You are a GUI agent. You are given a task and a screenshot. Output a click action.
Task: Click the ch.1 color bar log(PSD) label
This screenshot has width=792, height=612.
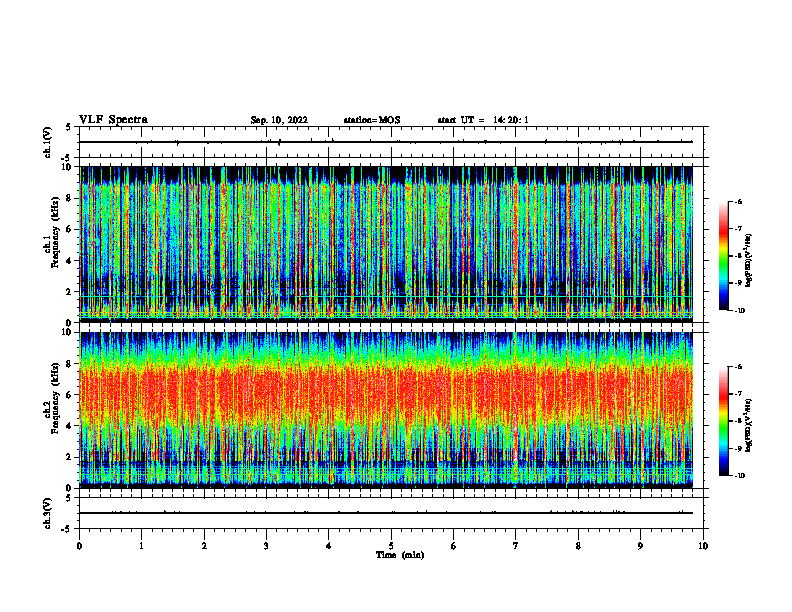(x=749, y=261)
